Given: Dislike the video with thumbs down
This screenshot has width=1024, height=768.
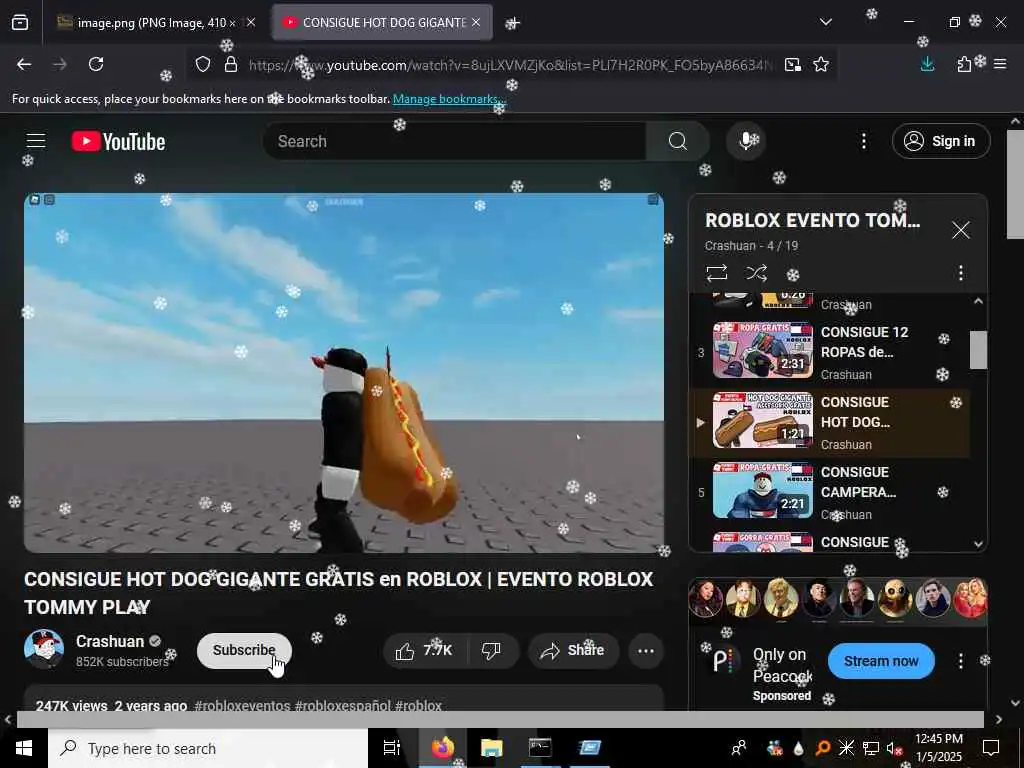Looking at the screenshot, I should 491,650.
